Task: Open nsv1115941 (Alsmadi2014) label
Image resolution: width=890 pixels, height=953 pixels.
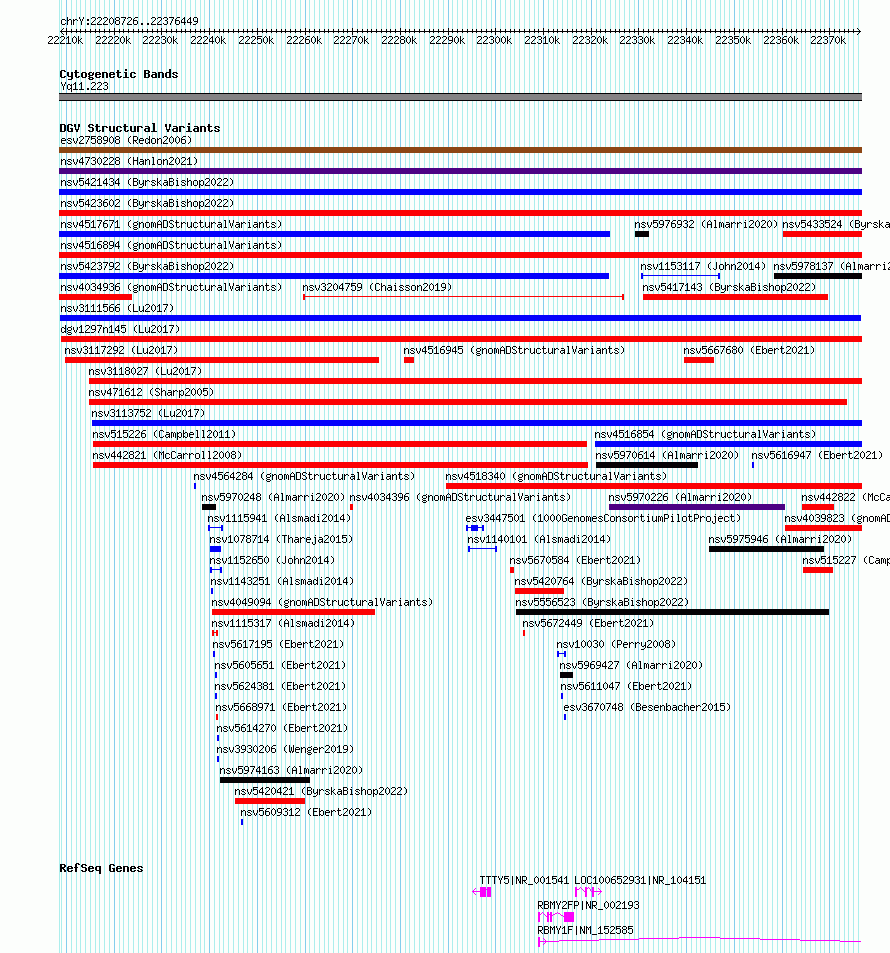Action: [x=279, y=518]
